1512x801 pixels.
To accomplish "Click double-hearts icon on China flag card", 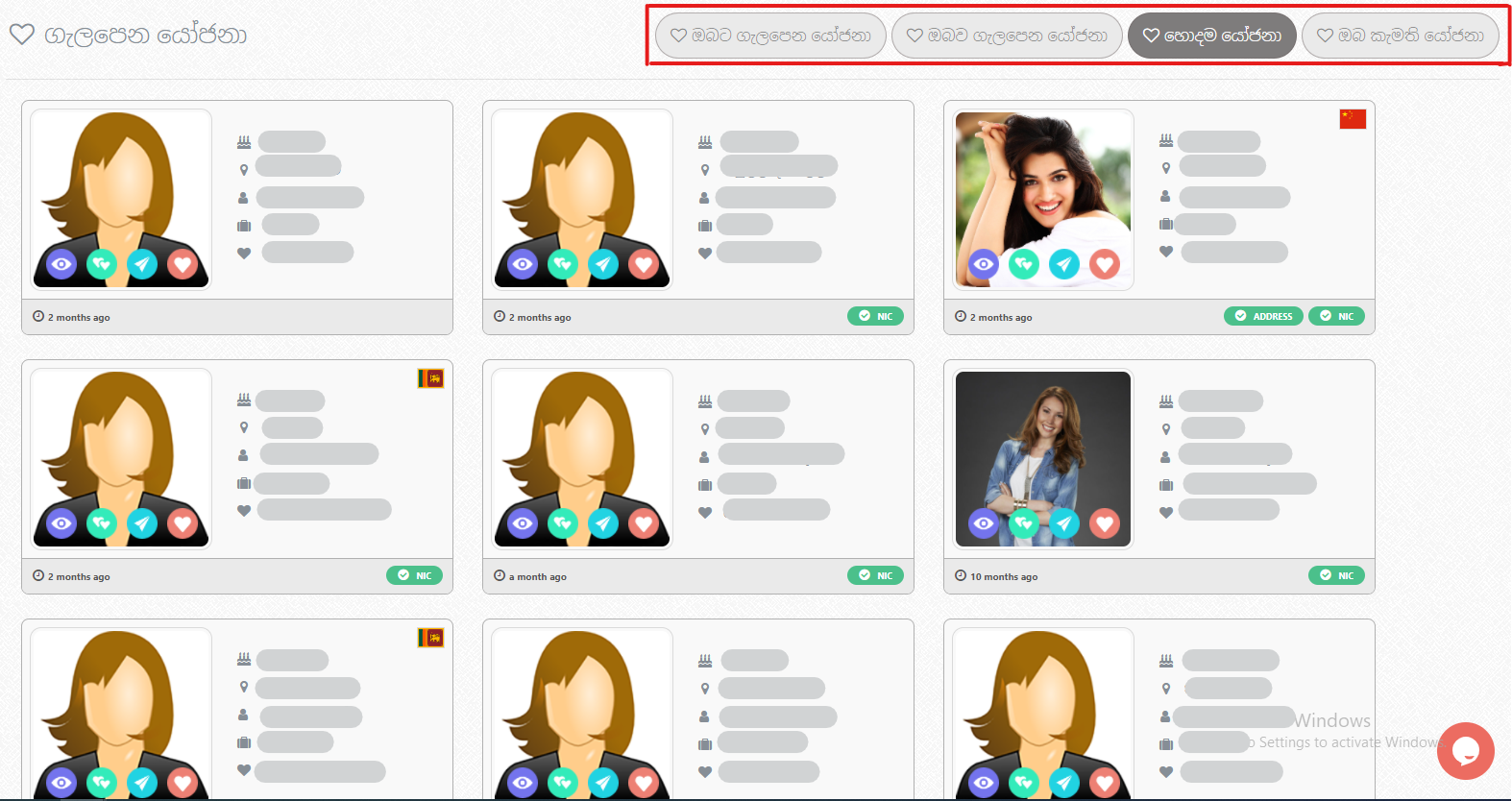I will click(x=1024, y=264).
